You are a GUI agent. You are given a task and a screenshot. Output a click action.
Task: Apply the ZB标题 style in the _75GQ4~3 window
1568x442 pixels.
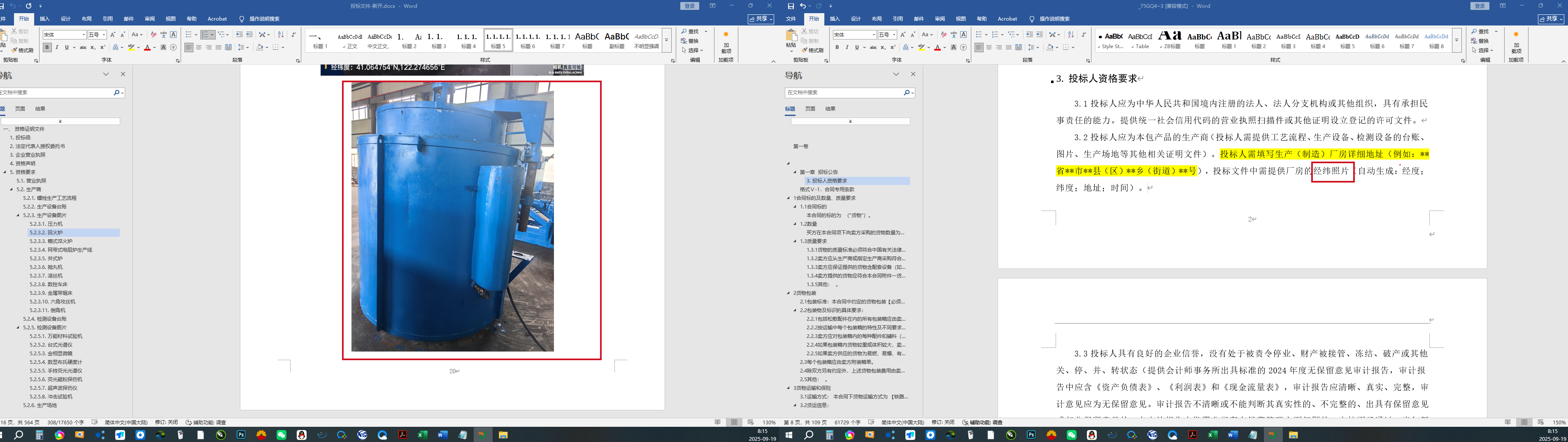click(x=1170, y=39)
